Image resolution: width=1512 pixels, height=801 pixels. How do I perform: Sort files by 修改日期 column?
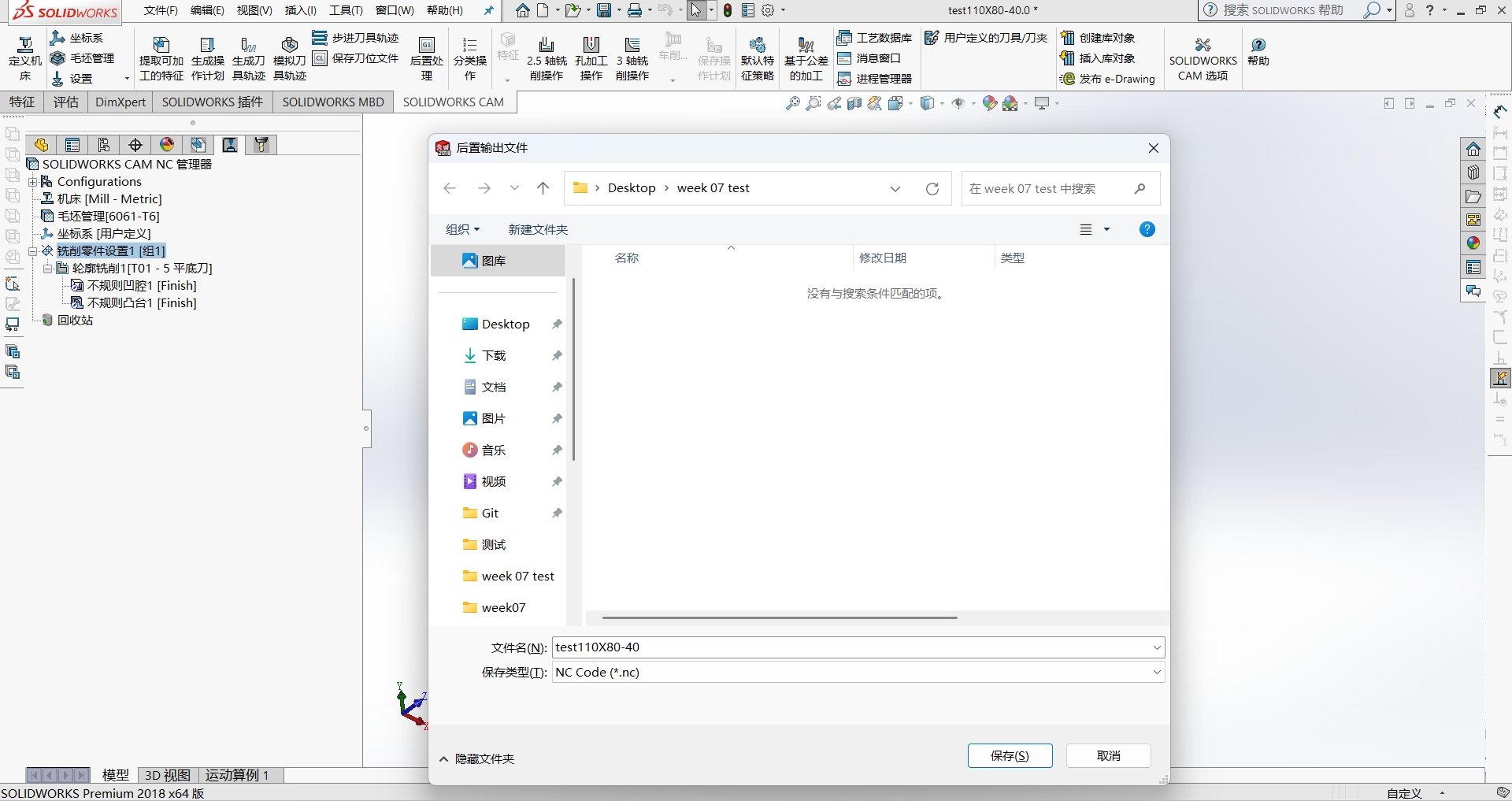pyautogui.click(x=883, y=258)
